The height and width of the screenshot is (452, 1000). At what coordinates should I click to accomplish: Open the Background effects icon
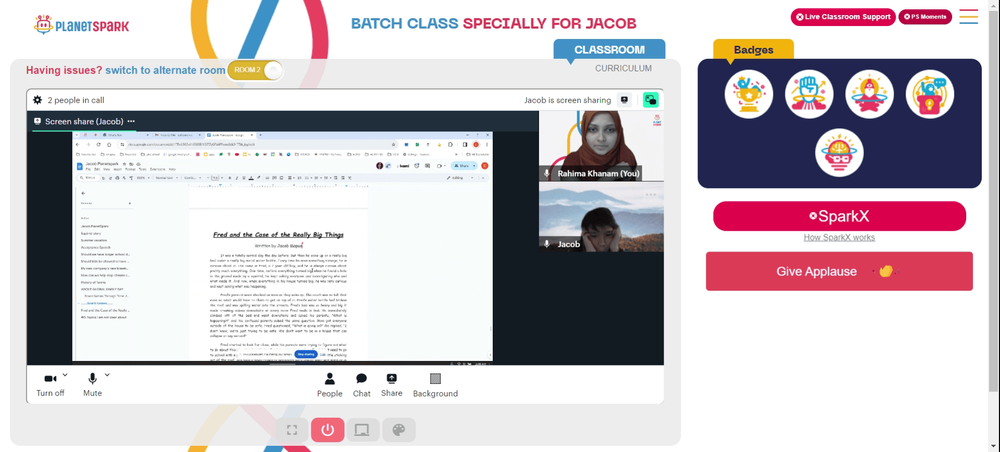(435, 379)
